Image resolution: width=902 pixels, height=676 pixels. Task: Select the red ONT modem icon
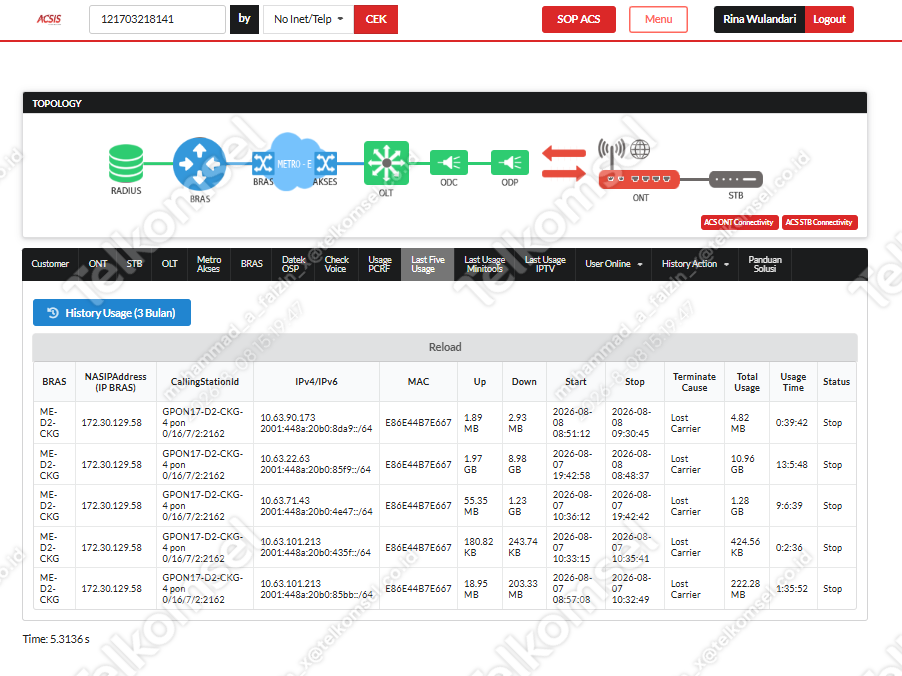(x=639, y=179)
